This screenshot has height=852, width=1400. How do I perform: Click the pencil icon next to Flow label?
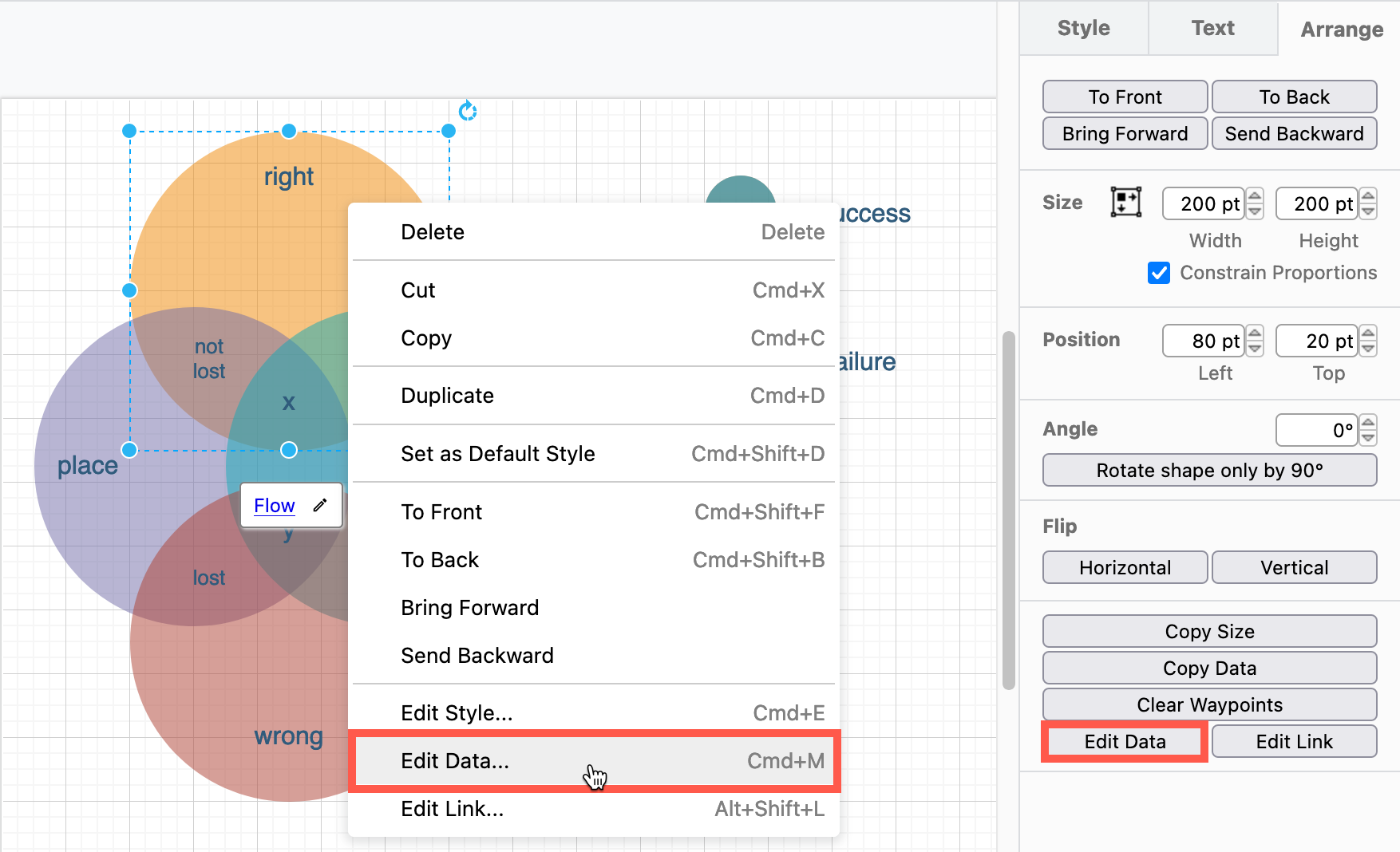pyautogui.click(x=320, y=505)
